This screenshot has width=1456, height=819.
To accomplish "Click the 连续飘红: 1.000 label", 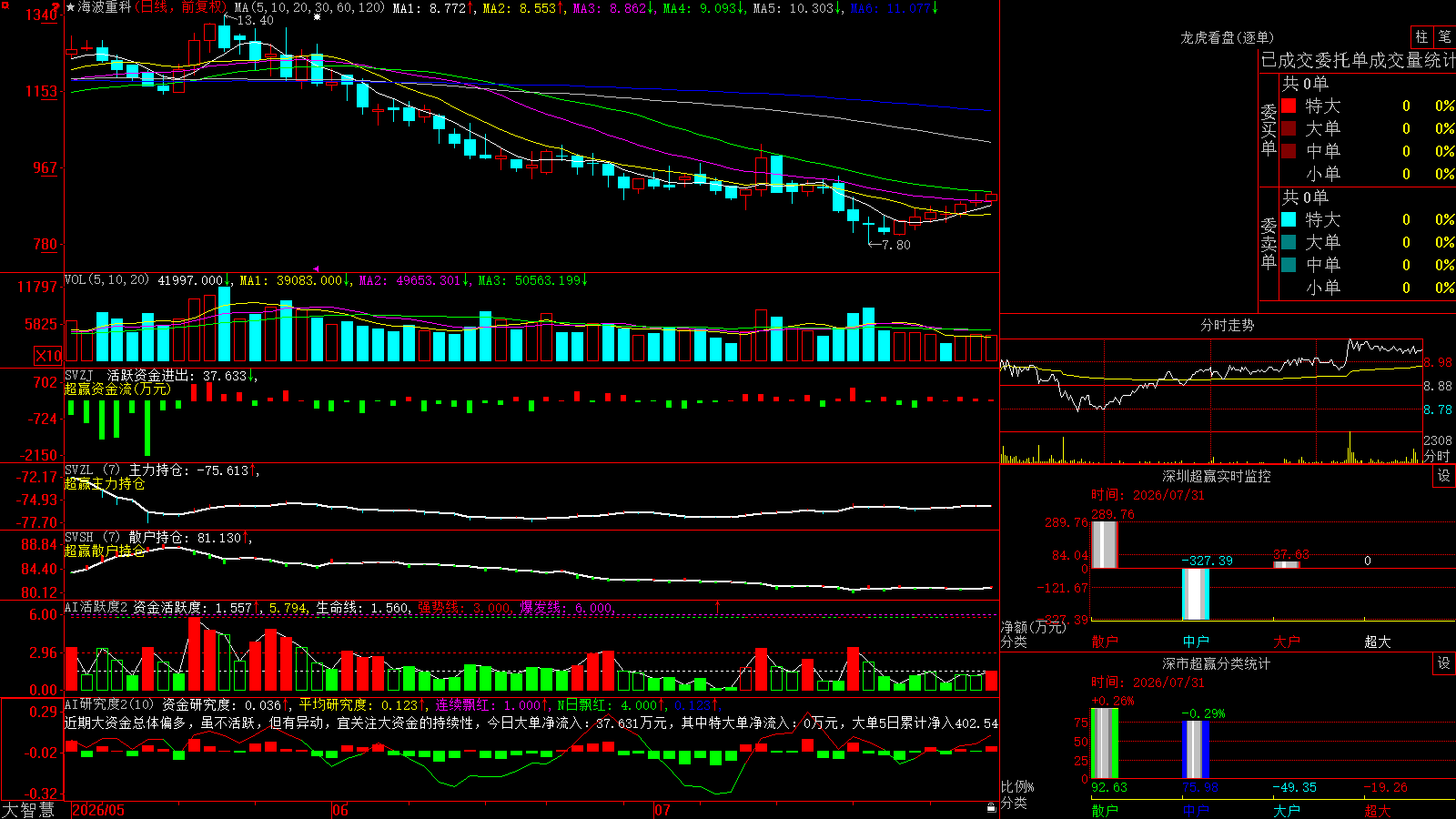I will click(x=489, y=704).
